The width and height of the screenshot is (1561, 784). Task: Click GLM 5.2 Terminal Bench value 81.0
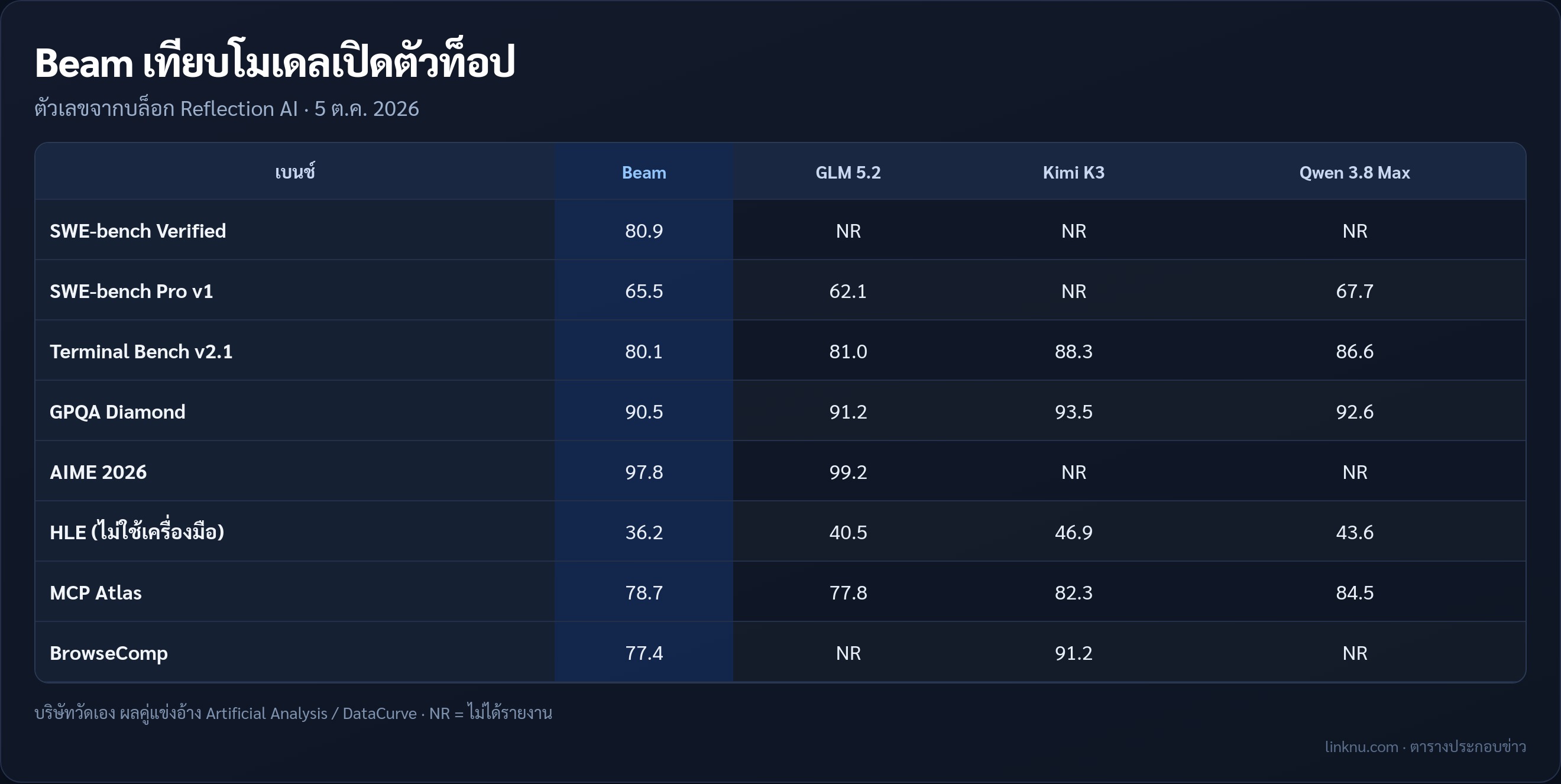848,351
